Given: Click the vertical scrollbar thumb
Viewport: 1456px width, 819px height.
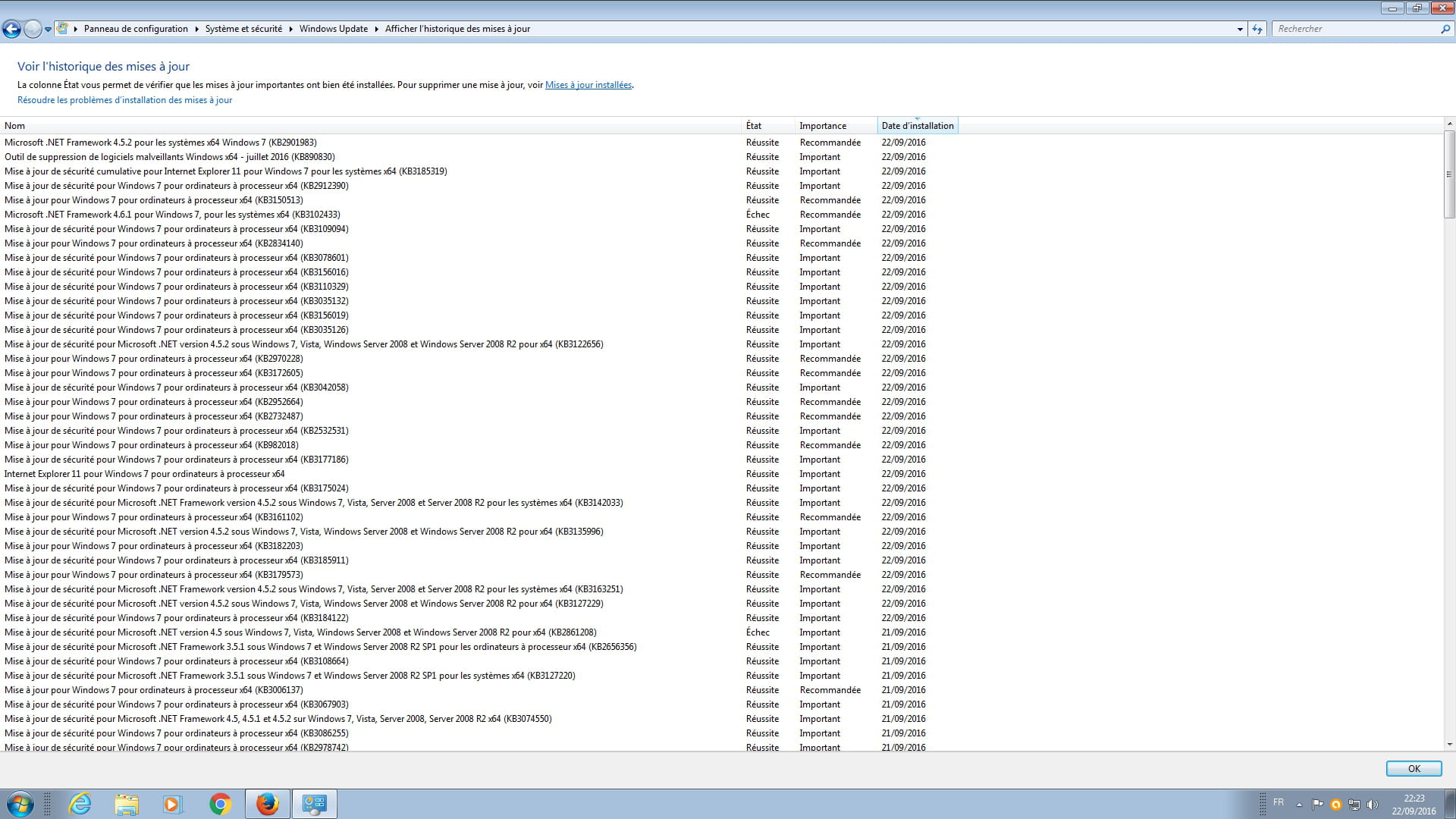Looking at the screenshot, I should [x=1449, y=174].
